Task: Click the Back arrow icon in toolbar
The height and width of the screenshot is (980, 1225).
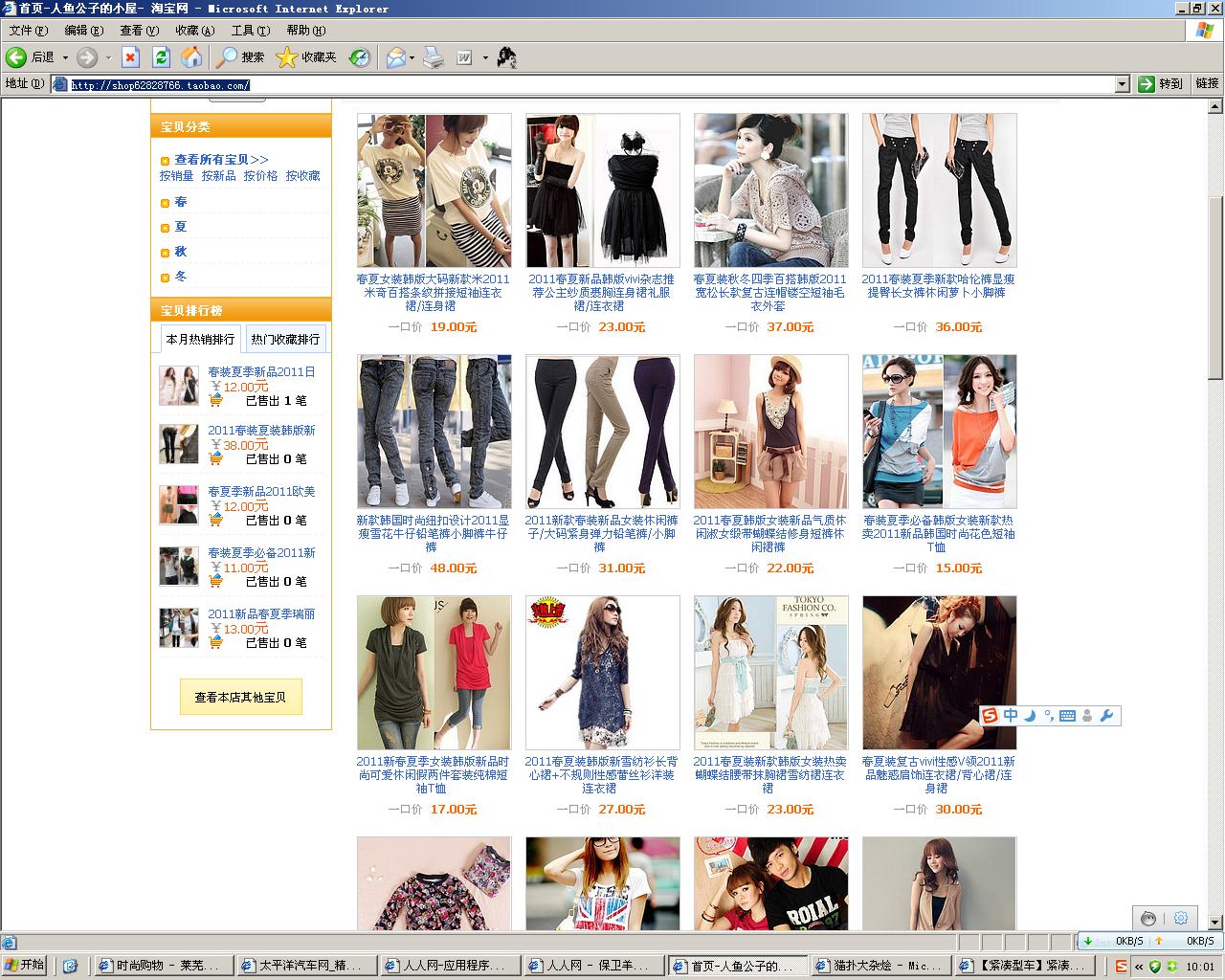Action: [x=16, y=57]
